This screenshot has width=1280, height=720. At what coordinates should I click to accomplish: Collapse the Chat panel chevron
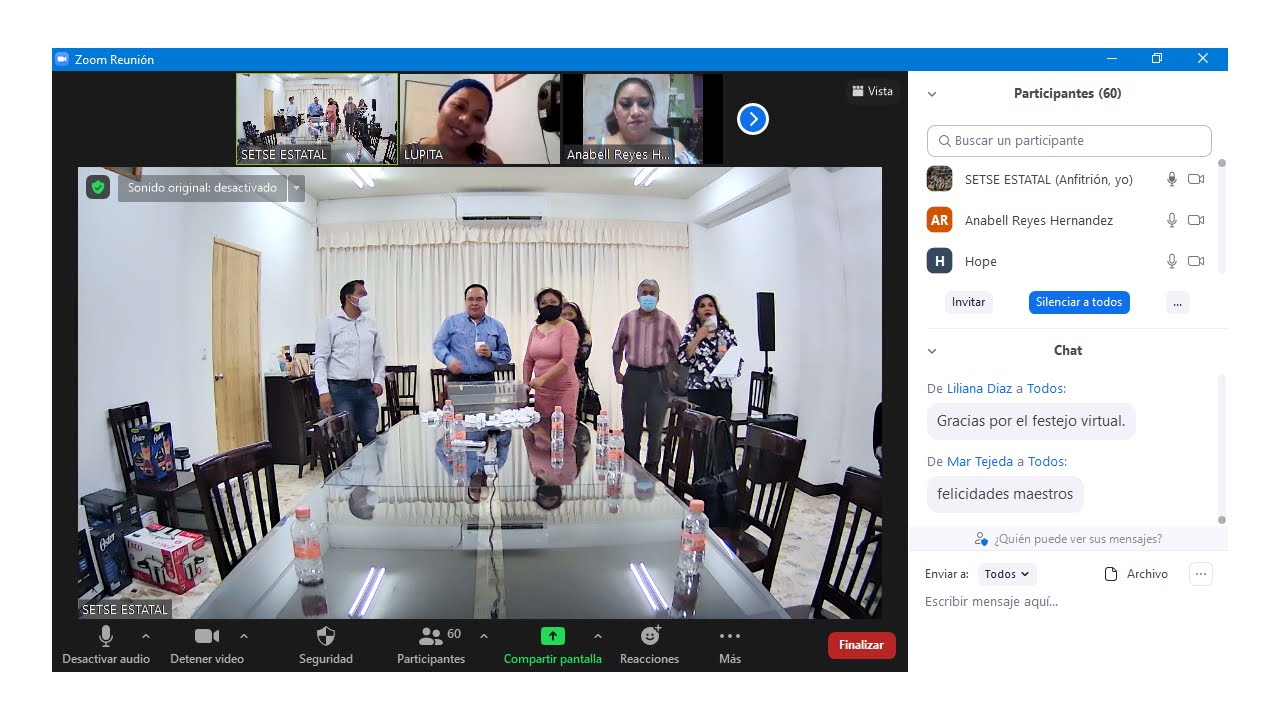coord(932,351)
